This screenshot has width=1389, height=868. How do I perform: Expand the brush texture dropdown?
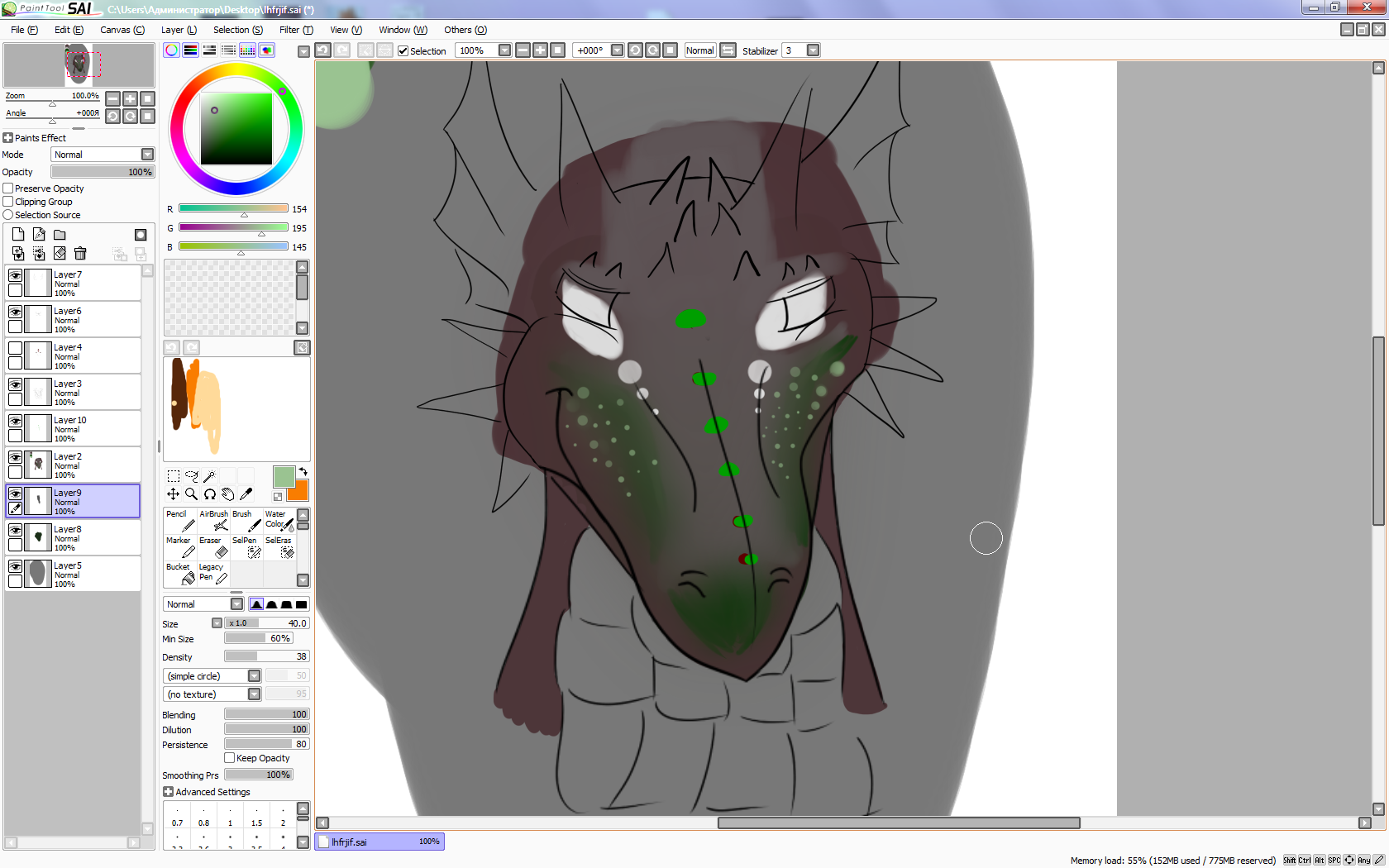pos(254,694)
